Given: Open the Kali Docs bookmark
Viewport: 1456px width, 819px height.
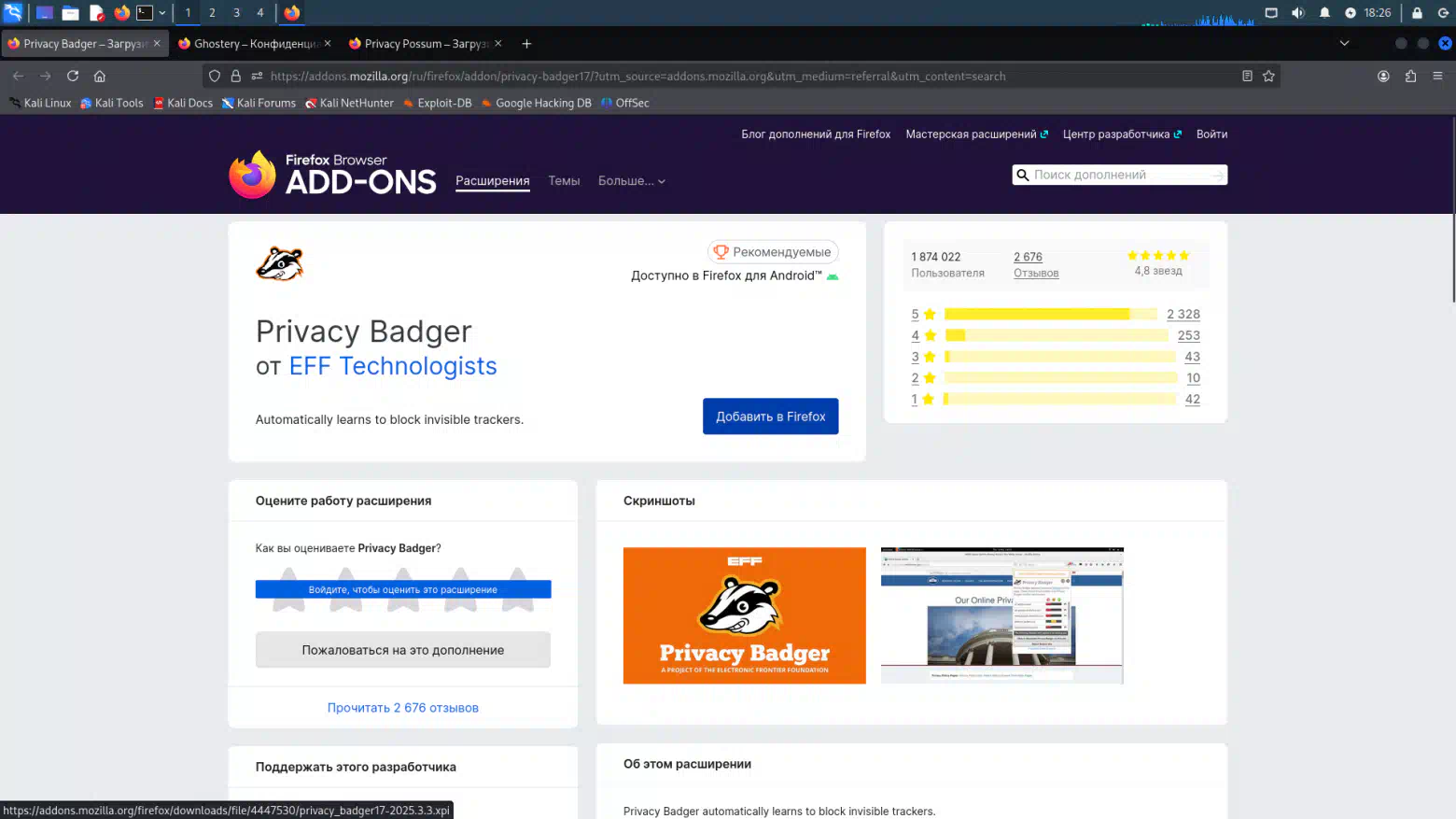Looking at the screenshot, I should point(183,104).
